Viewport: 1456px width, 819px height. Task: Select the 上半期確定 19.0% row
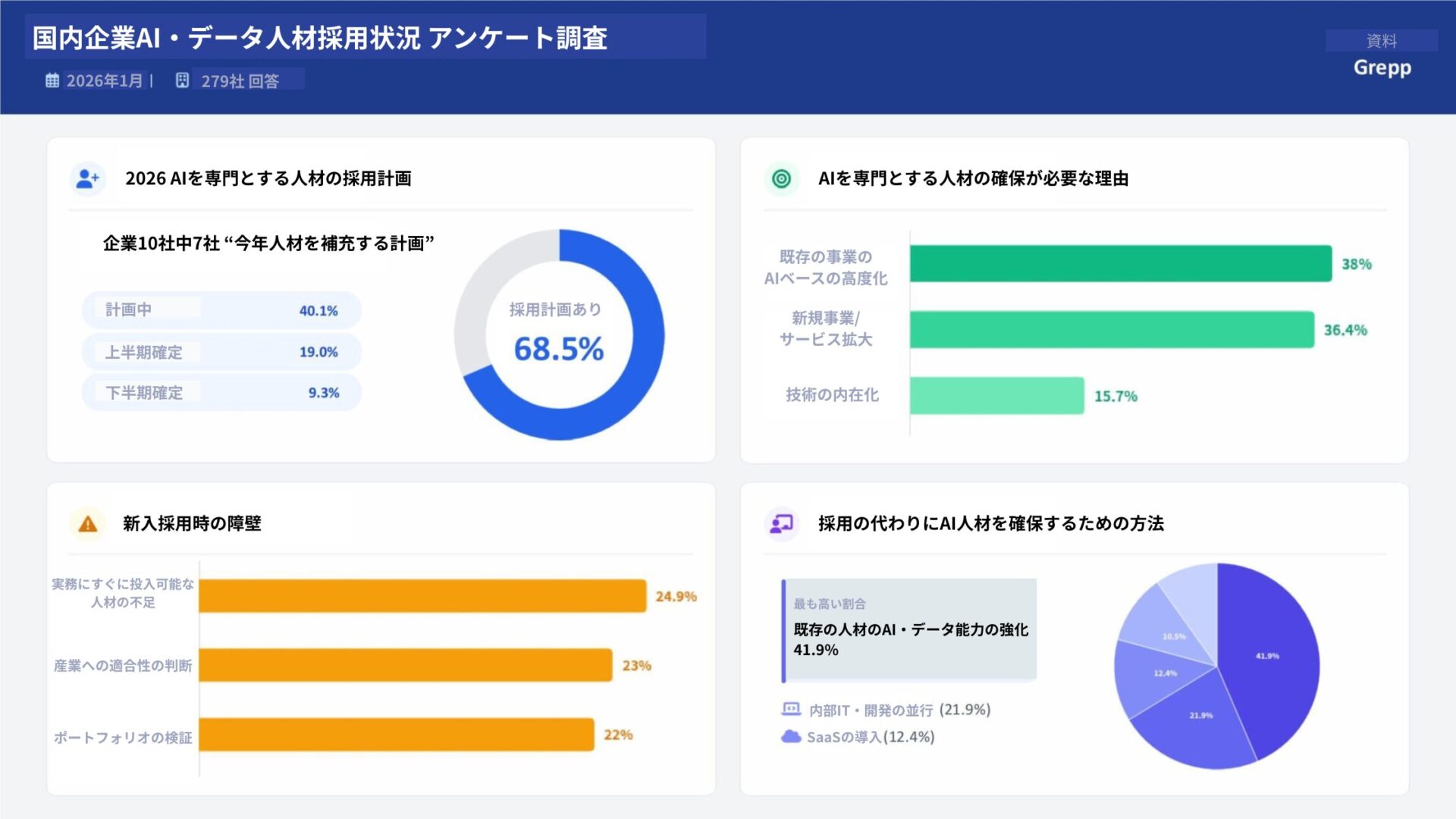click(221, 352)
